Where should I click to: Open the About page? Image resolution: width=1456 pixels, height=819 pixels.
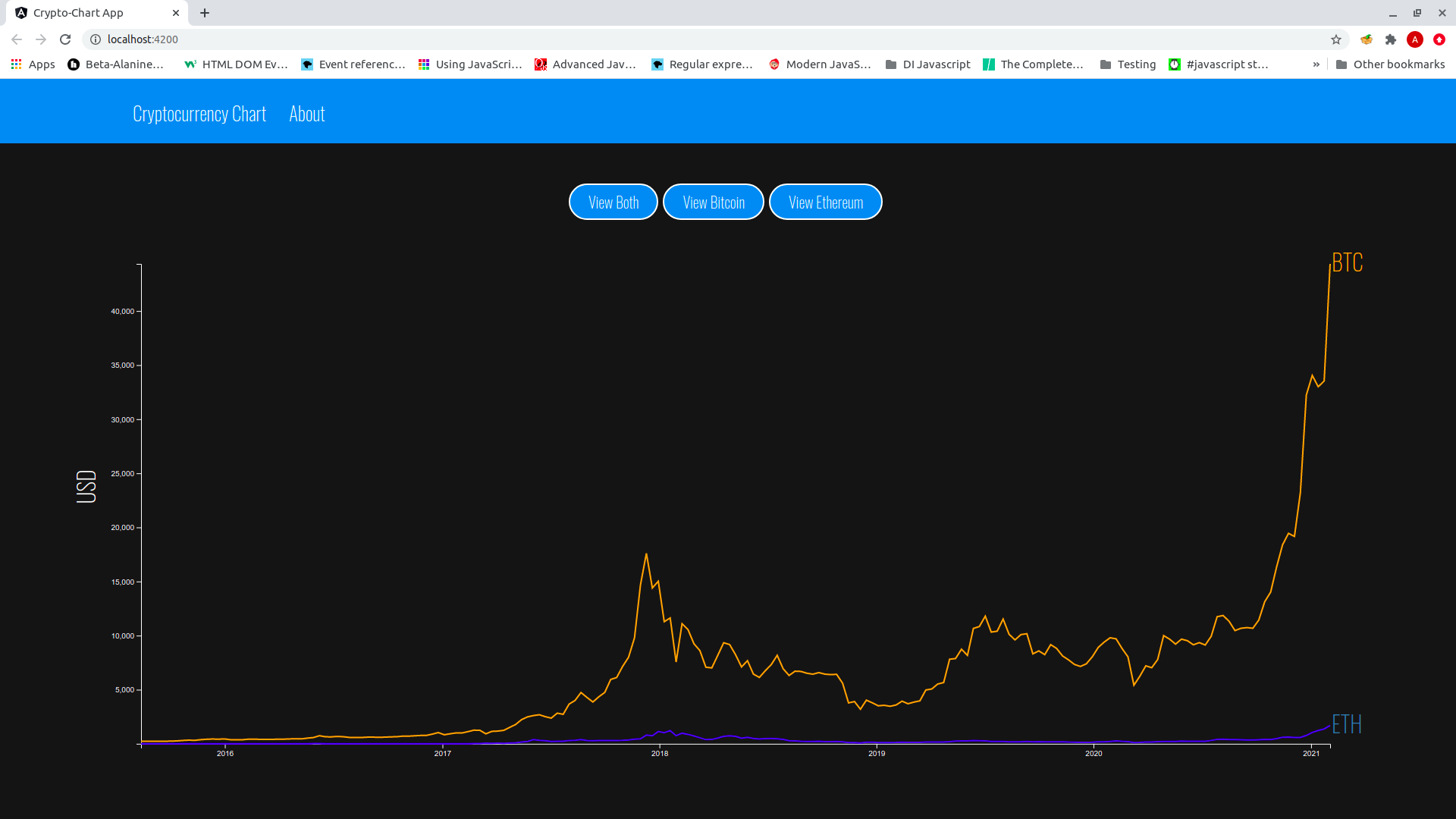306,113
